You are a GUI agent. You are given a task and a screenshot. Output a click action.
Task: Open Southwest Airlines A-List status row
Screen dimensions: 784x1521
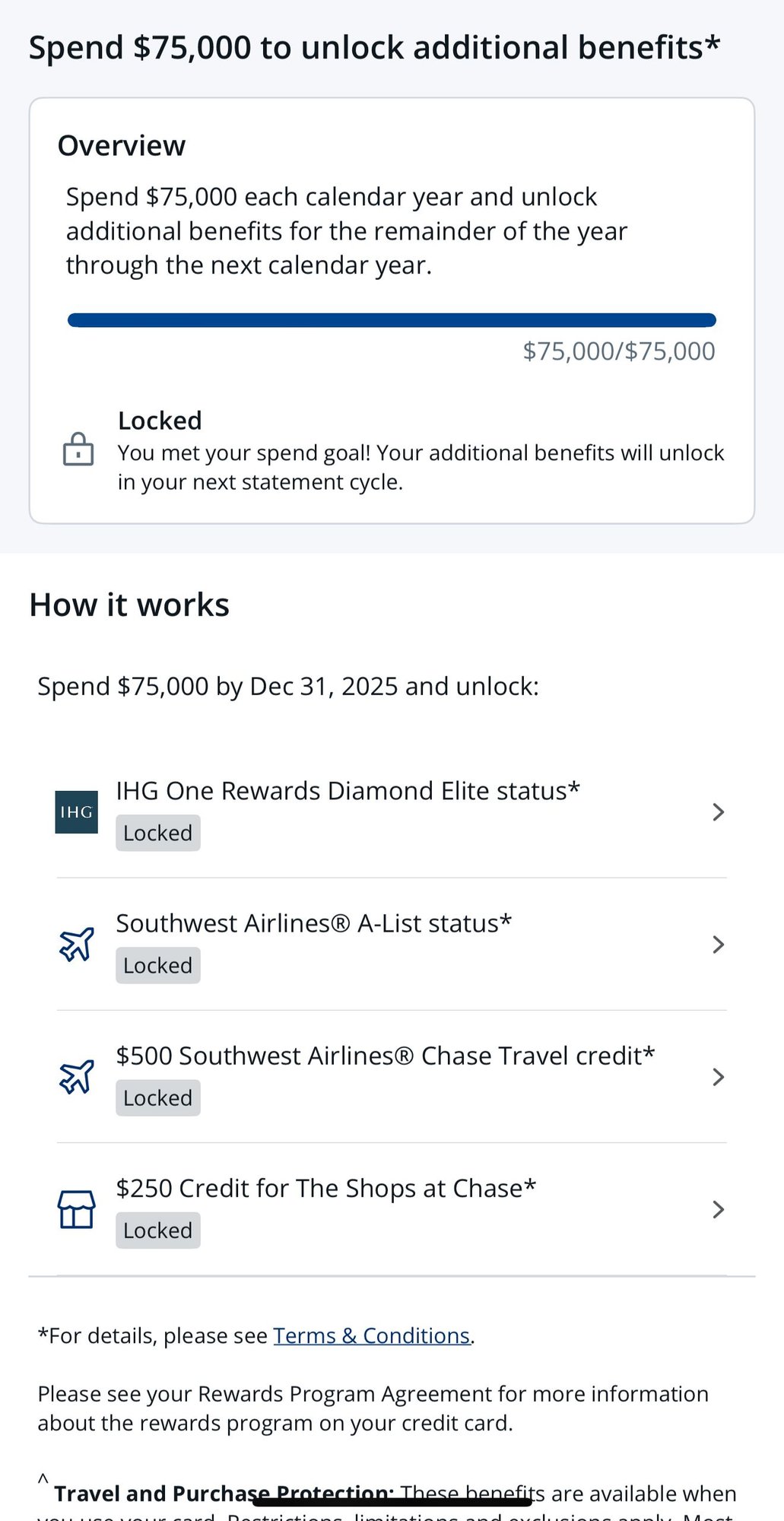(x=313, y=923)
